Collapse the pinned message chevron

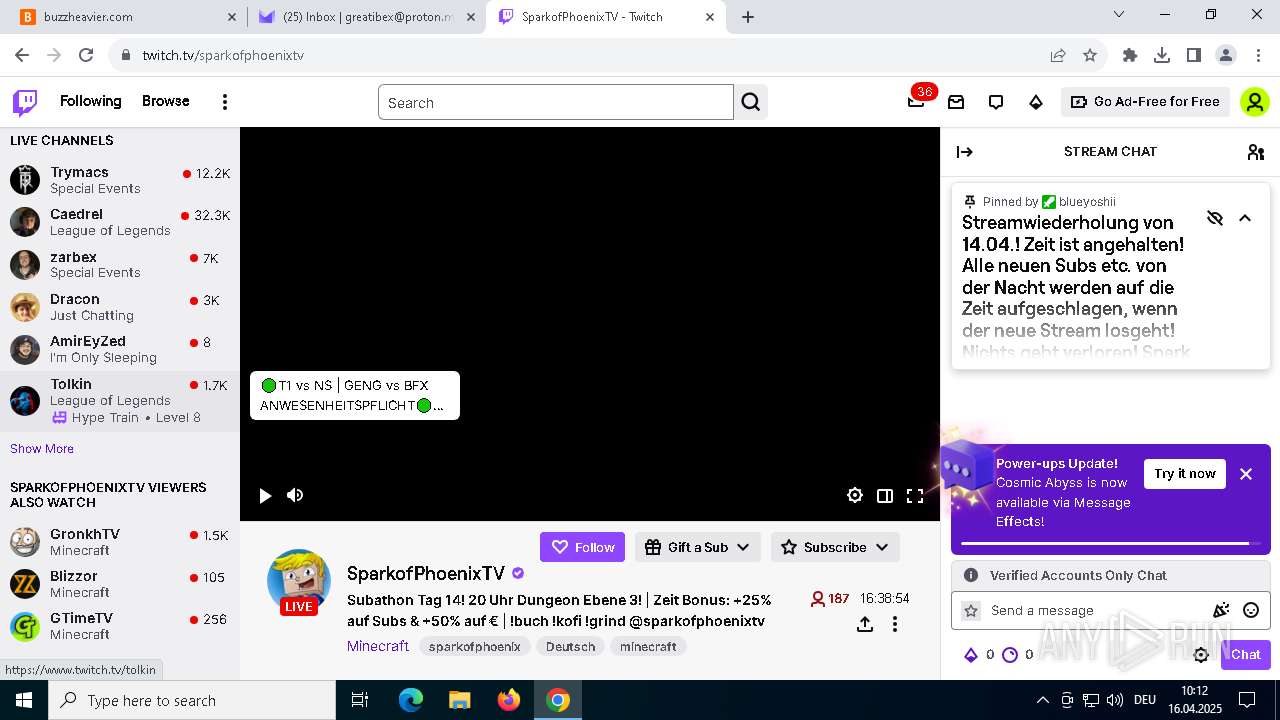(1245, 218)
